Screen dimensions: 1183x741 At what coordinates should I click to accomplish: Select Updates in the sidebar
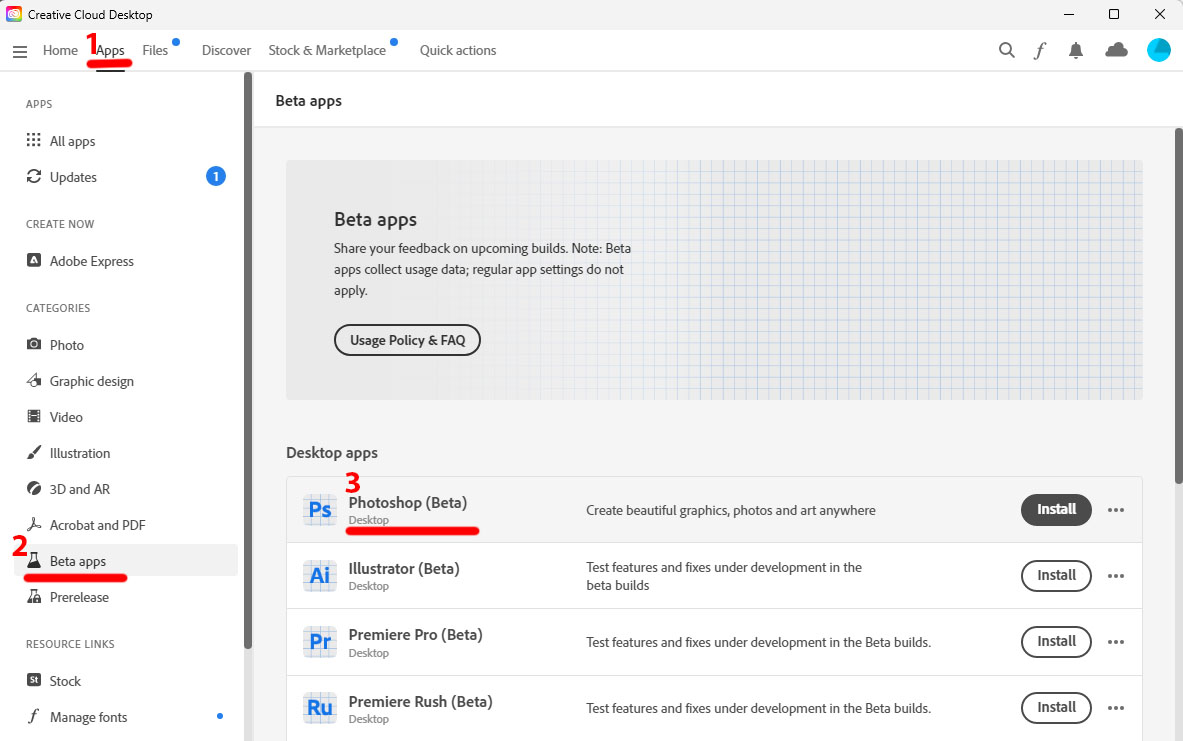pyautogui.click(x=73, y=176)
